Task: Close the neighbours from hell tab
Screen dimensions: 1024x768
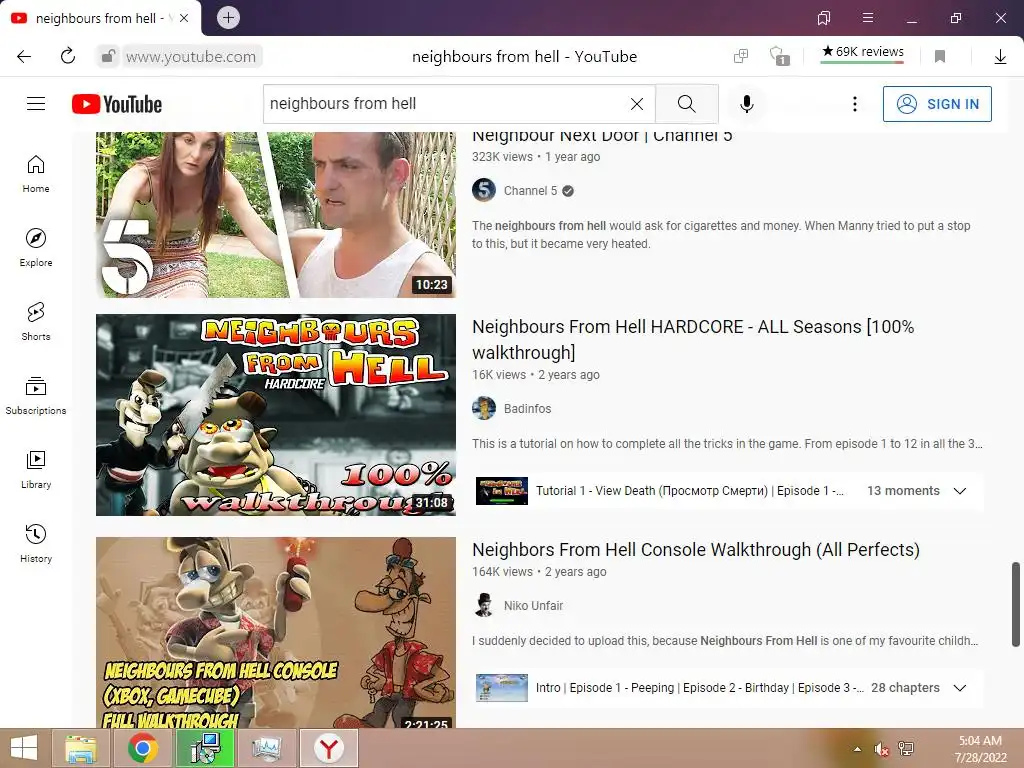Action: 184,18
